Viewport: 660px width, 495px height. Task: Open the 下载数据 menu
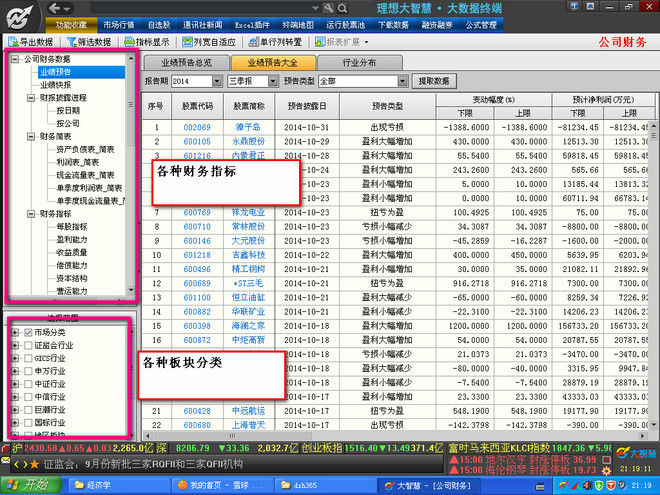[393, 25]
